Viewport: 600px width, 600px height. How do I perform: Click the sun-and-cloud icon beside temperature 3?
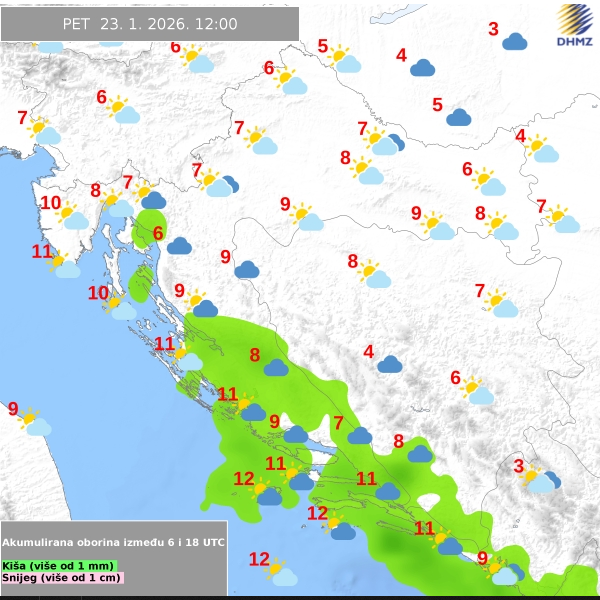click(538, 479)
